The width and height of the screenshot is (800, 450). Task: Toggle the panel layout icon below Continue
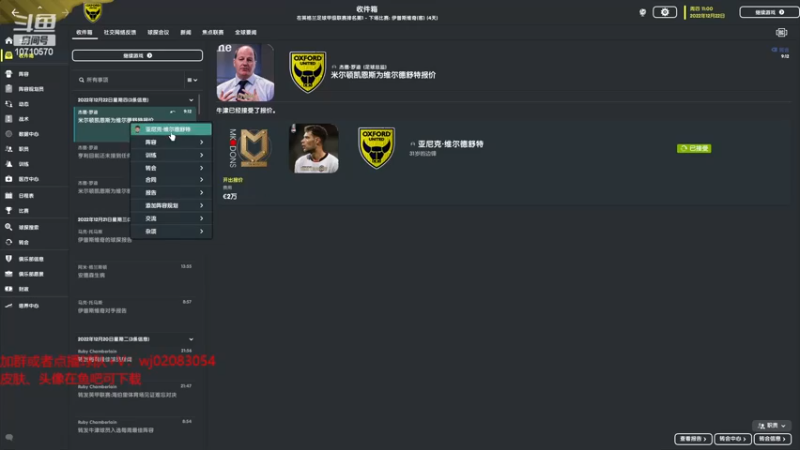click(781, 33)
